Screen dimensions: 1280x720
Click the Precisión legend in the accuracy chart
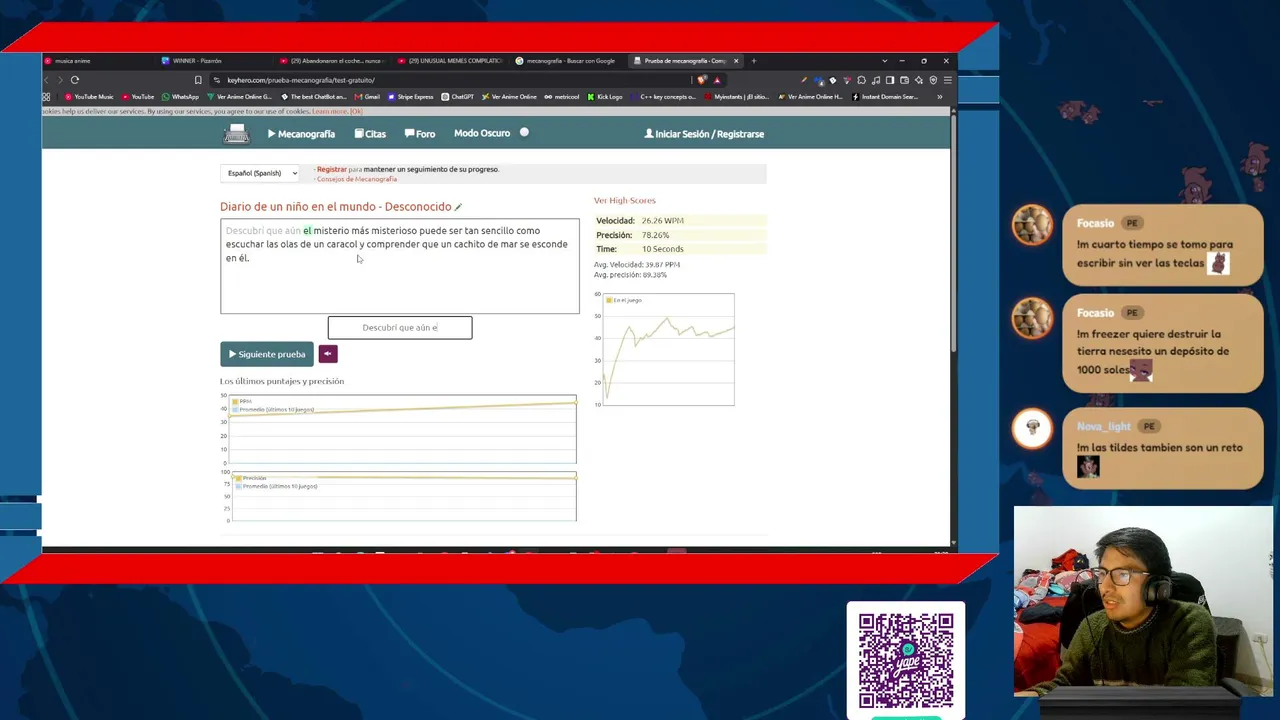click(x=250, y=478)
